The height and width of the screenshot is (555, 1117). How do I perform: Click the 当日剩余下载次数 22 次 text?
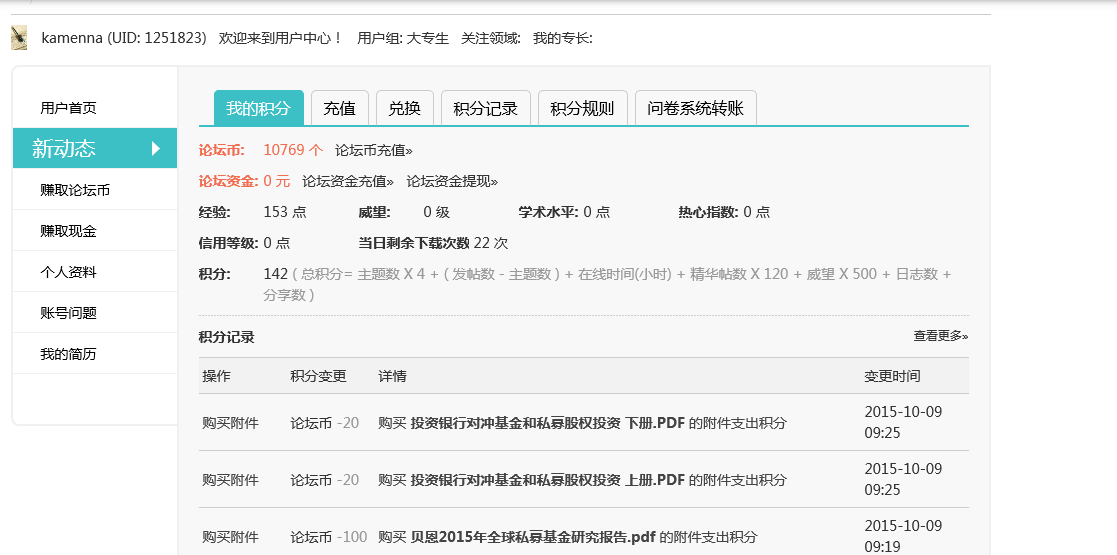point(433,243)
